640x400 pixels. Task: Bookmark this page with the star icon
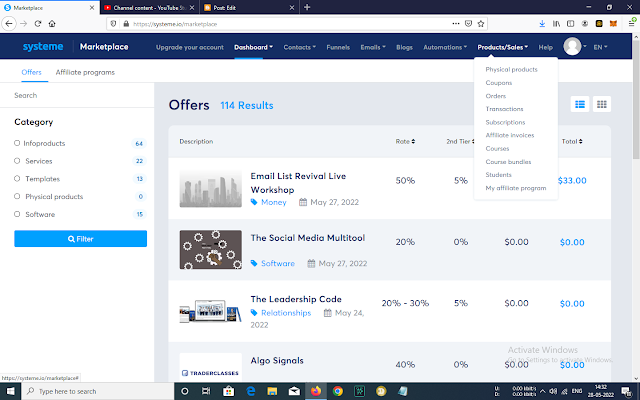click(x=481, y=24)
